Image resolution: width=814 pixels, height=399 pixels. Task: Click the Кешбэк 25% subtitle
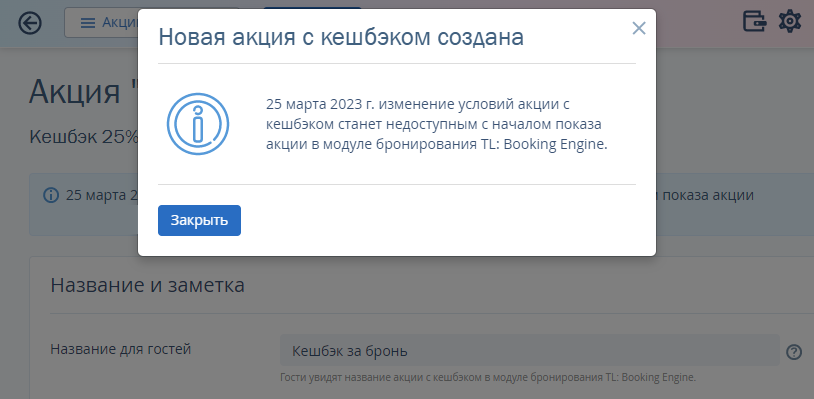point(84,137)
